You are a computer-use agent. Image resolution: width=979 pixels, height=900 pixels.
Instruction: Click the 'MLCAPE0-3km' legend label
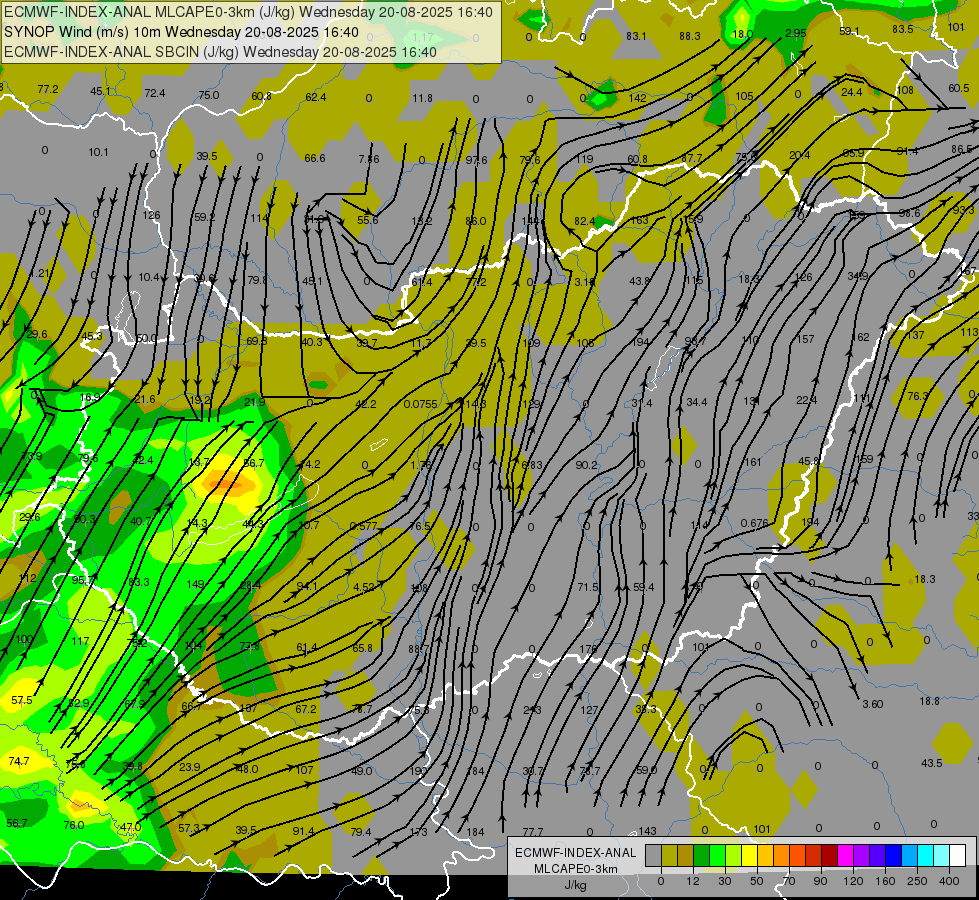[575, 869]
